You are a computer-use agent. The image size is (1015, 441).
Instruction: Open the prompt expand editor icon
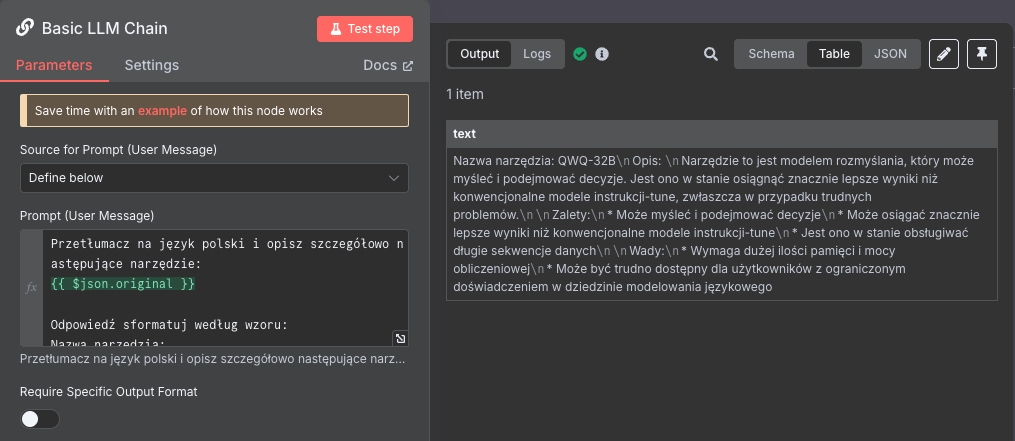click(x=400, y=338)
